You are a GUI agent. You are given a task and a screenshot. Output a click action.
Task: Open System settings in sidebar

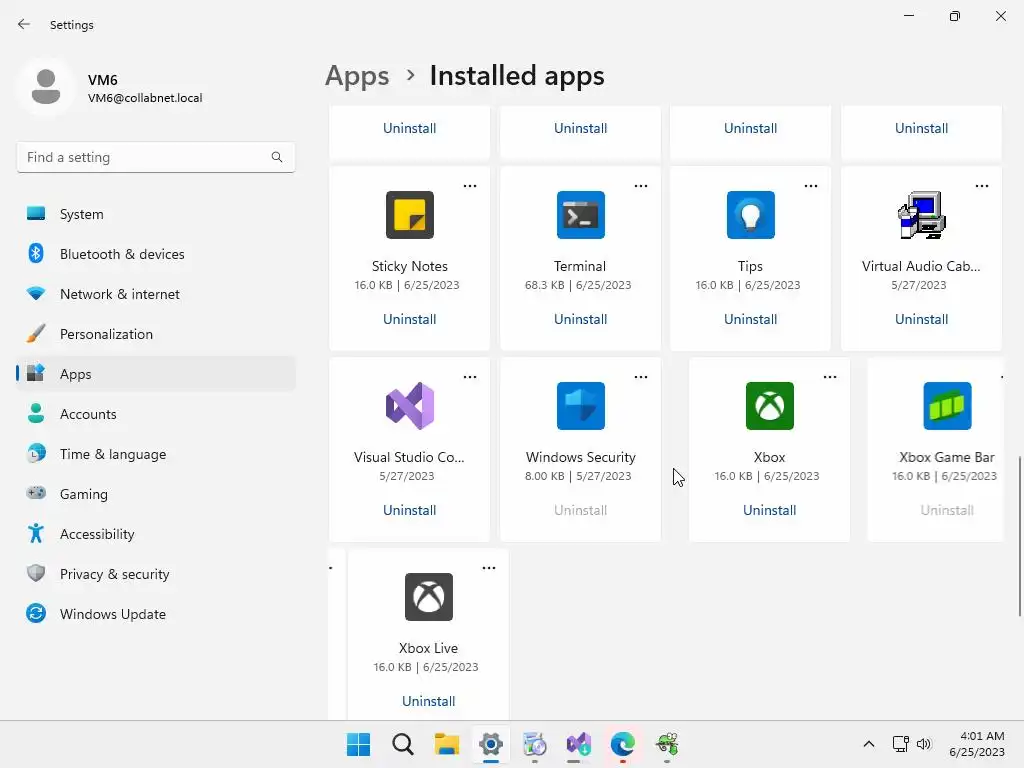(x=155, y=214)
